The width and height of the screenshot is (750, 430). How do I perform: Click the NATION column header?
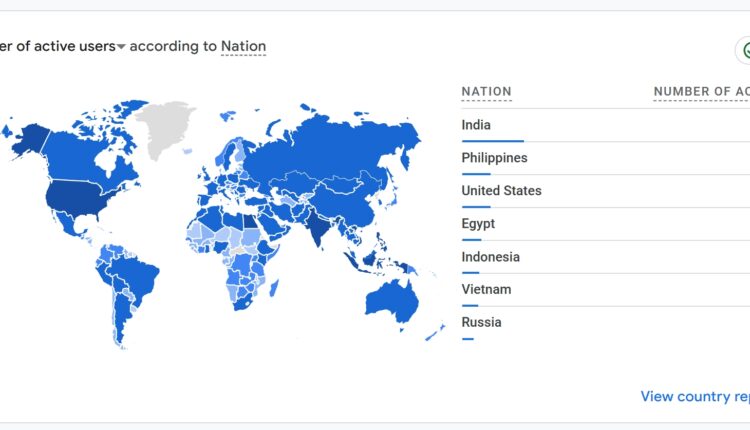pos(486,92)
